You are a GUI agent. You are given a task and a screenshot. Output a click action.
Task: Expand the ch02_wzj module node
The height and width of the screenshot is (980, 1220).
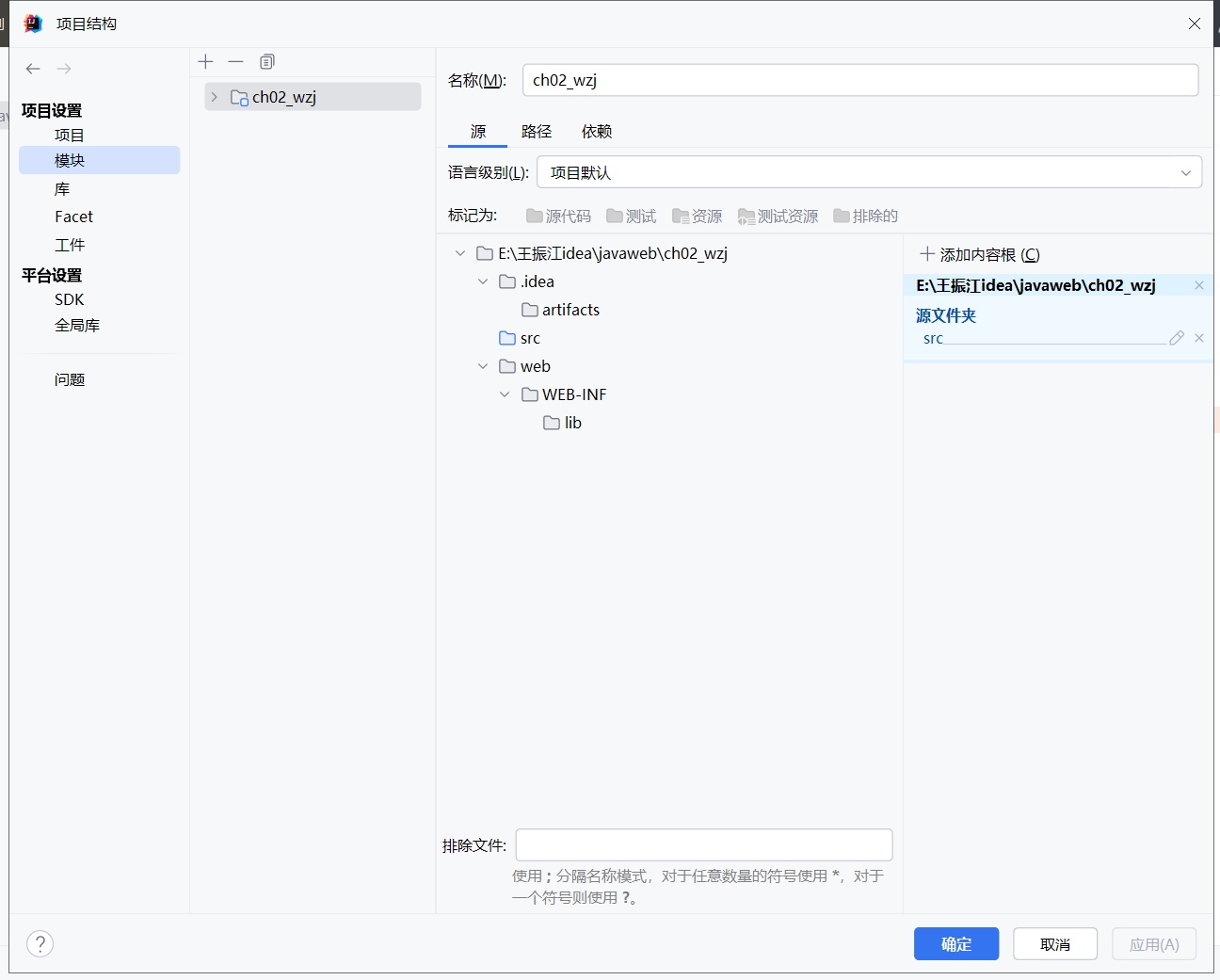coord(215,97)
